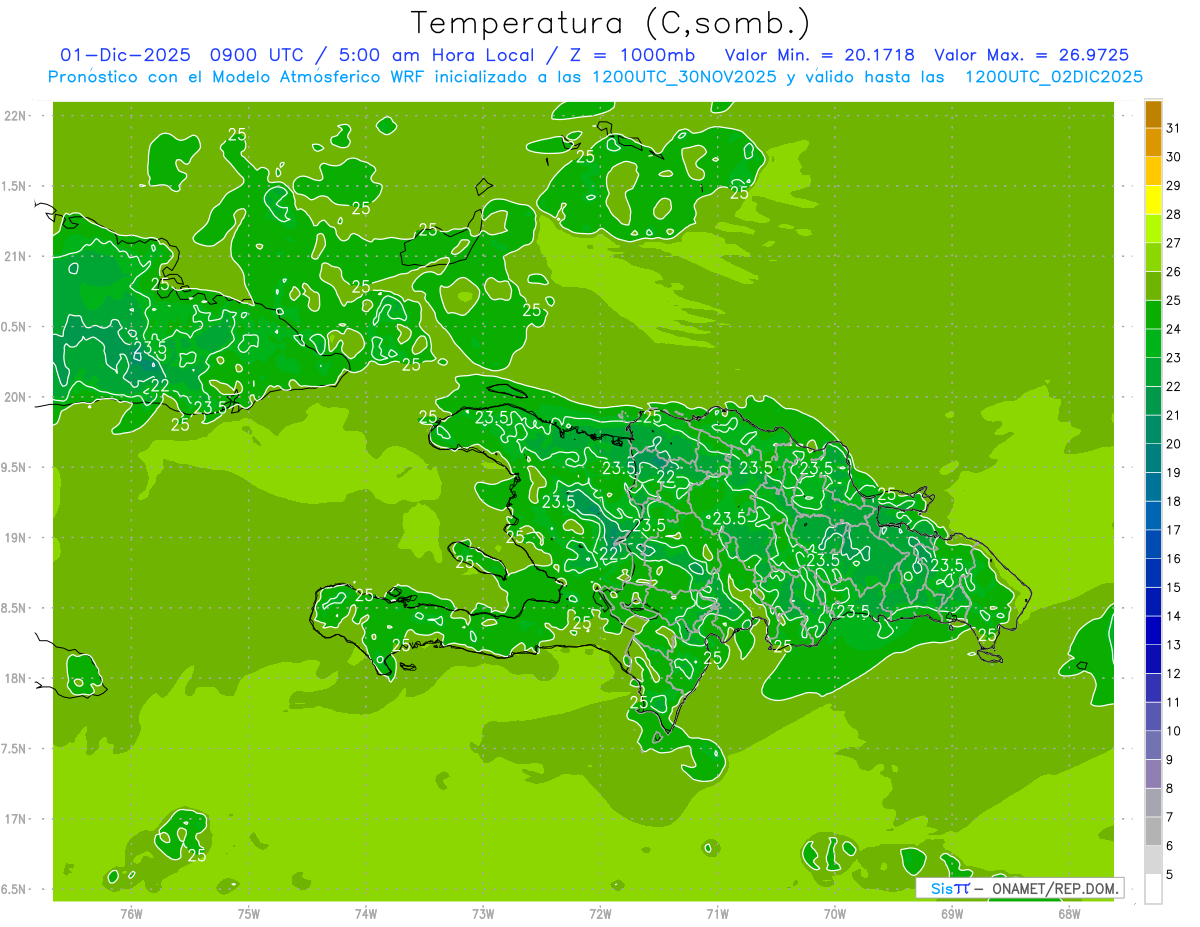
Task: Click the '15' colorbar scale label
Action: coord(1174,588)
